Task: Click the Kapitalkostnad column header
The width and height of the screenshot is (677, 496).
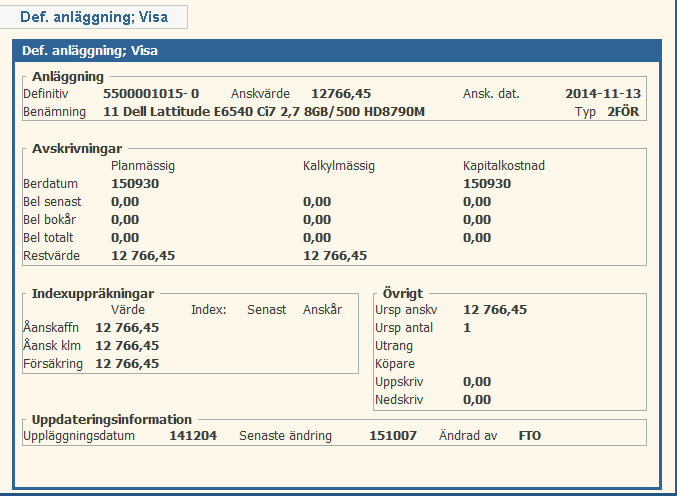Action: click(504, 166)
